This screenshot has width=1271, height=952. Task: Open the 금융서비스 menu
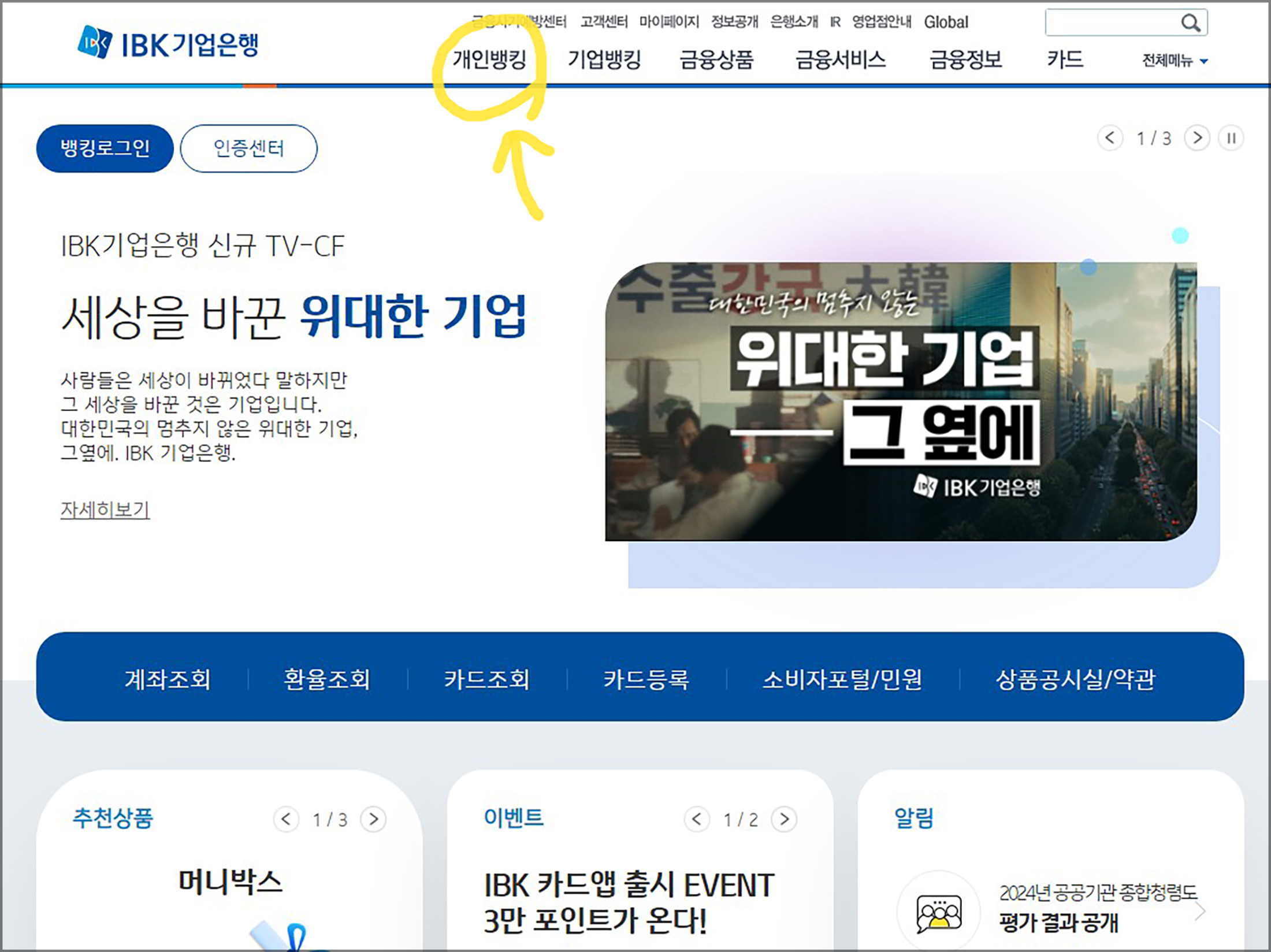click(x=841, y=59)
